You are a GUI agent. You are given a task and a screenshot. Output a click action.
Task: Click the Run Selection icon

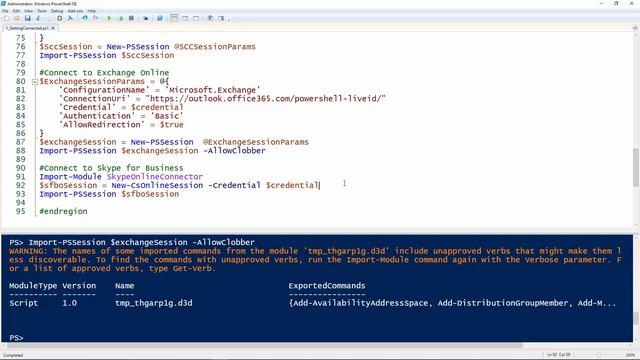coord(120,18)
